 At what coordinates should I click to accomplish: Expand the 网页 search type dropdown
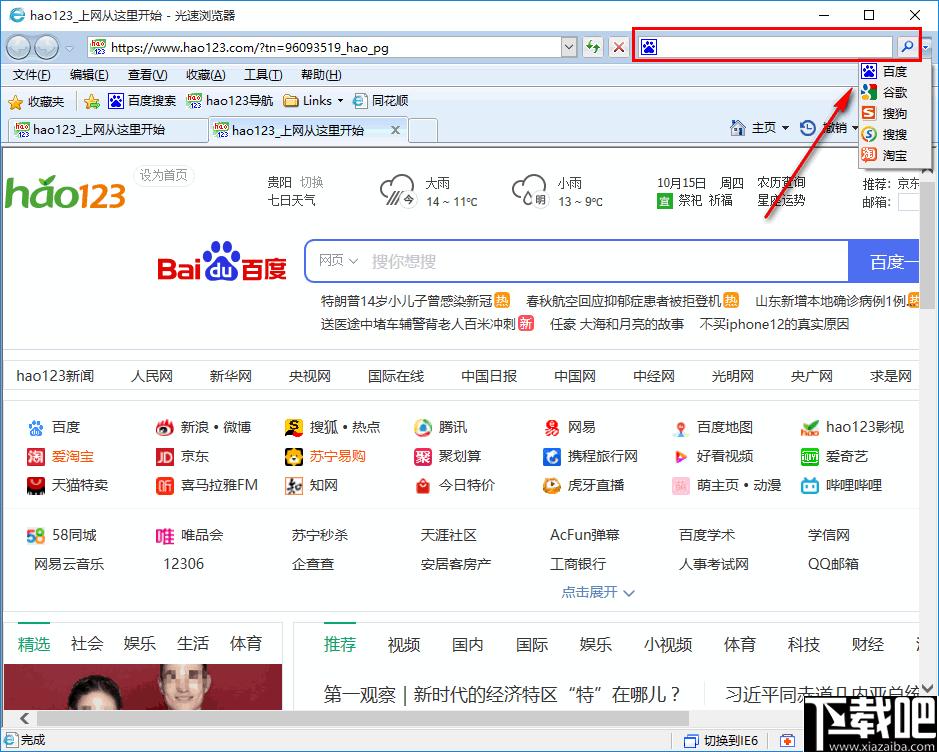(338, 261)
